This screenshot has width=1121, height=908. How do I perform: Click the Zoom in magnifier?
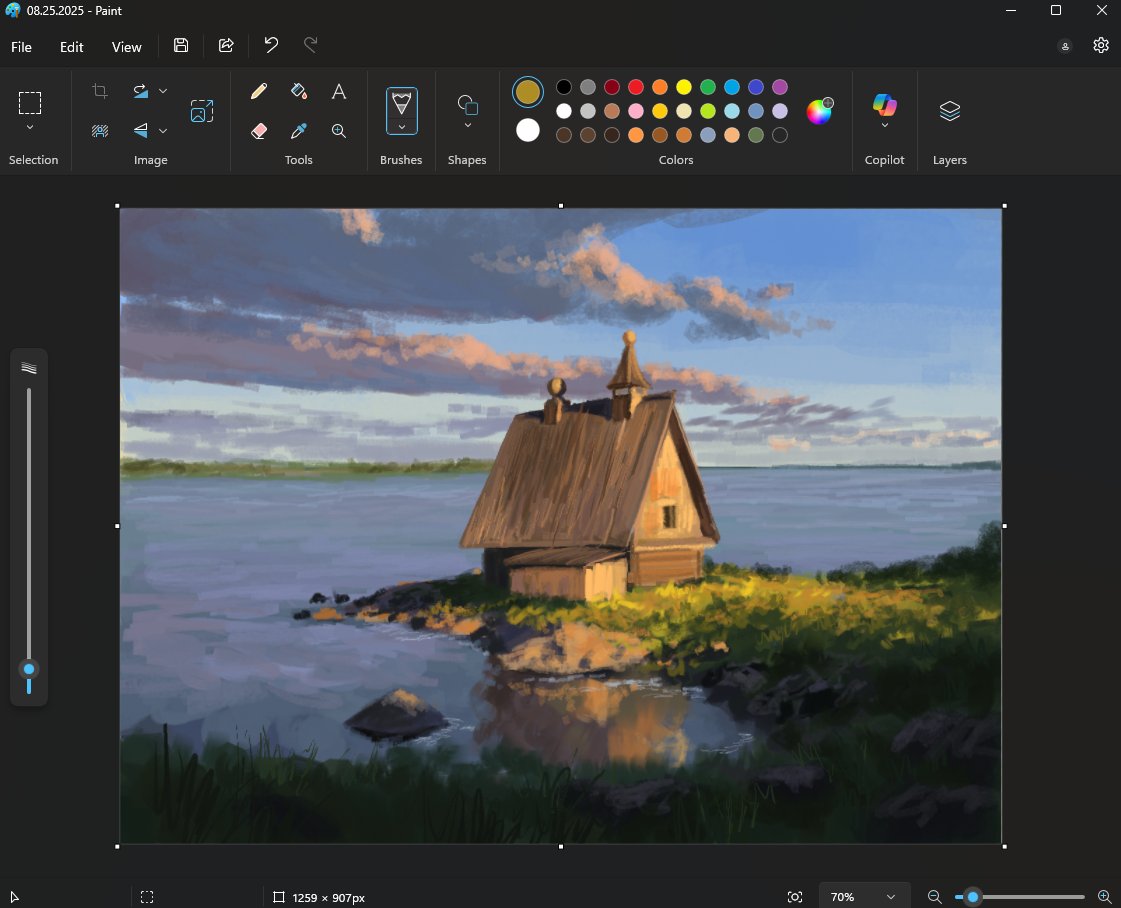coord(1105,897)
